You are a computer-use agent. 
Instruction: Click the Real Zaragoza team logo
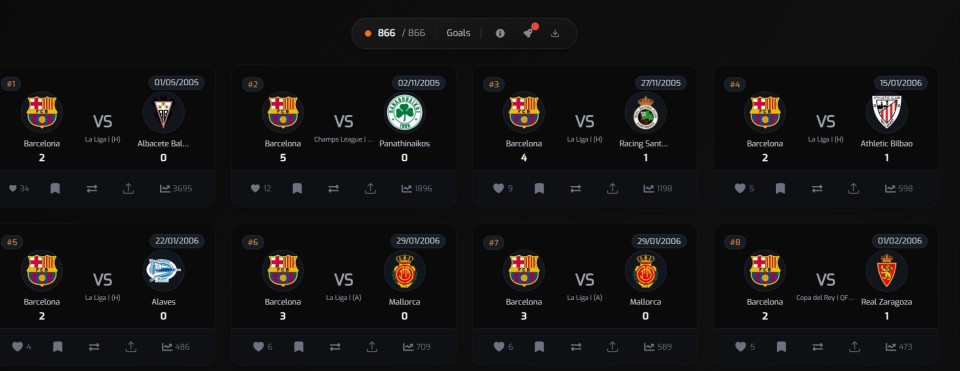887,271
